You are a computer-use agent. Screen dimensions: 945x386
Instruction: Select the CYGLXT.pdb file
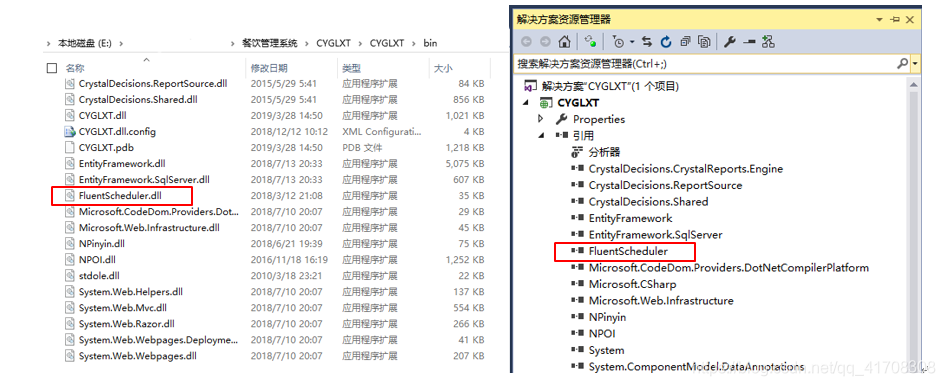click(x=106, y=147)
